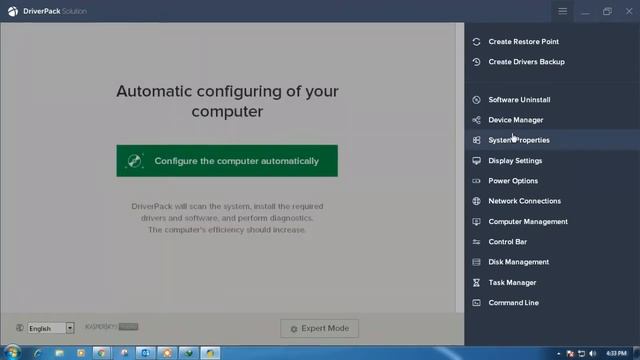Open File Explorer from taskbar
Image resolution: width=640 pixels, height=360 pixels.
[x=60, y=353]
